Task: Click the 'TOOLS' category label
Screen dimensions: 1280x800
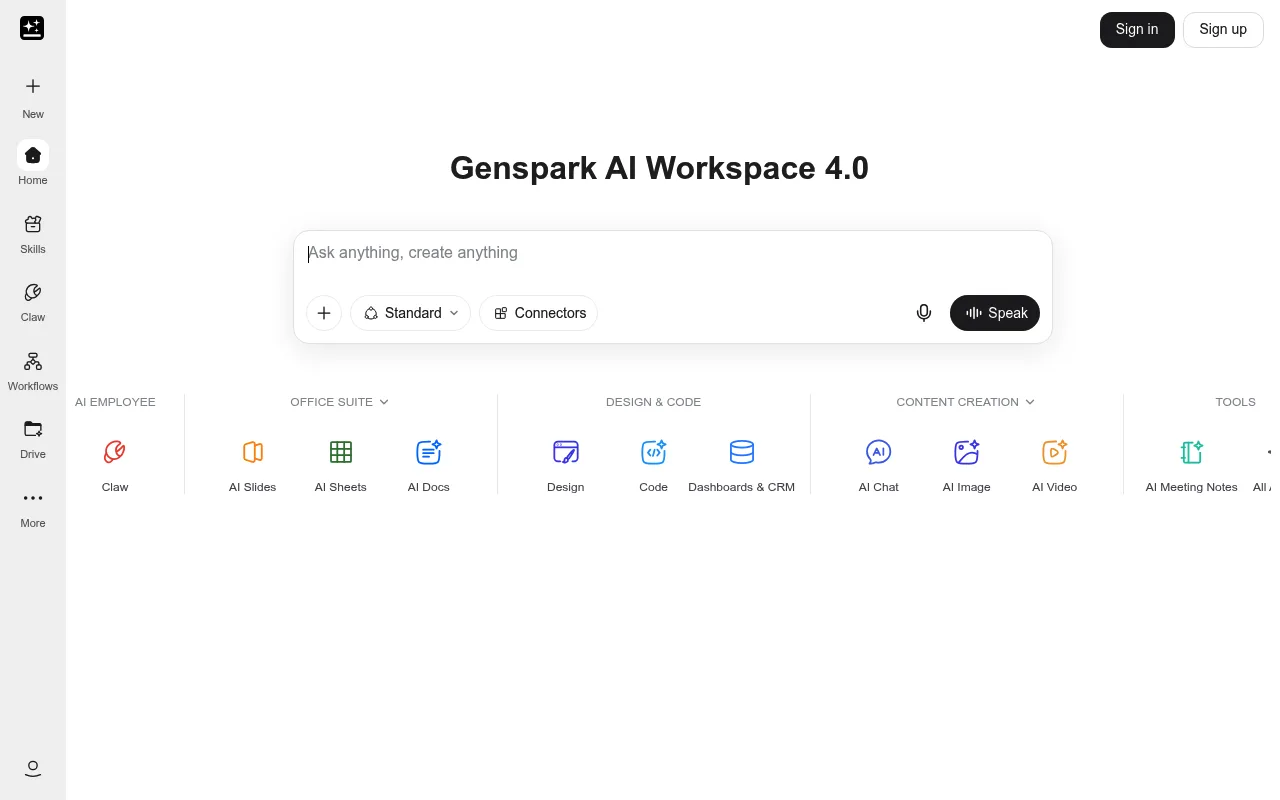Action: tap(1236, 402)
